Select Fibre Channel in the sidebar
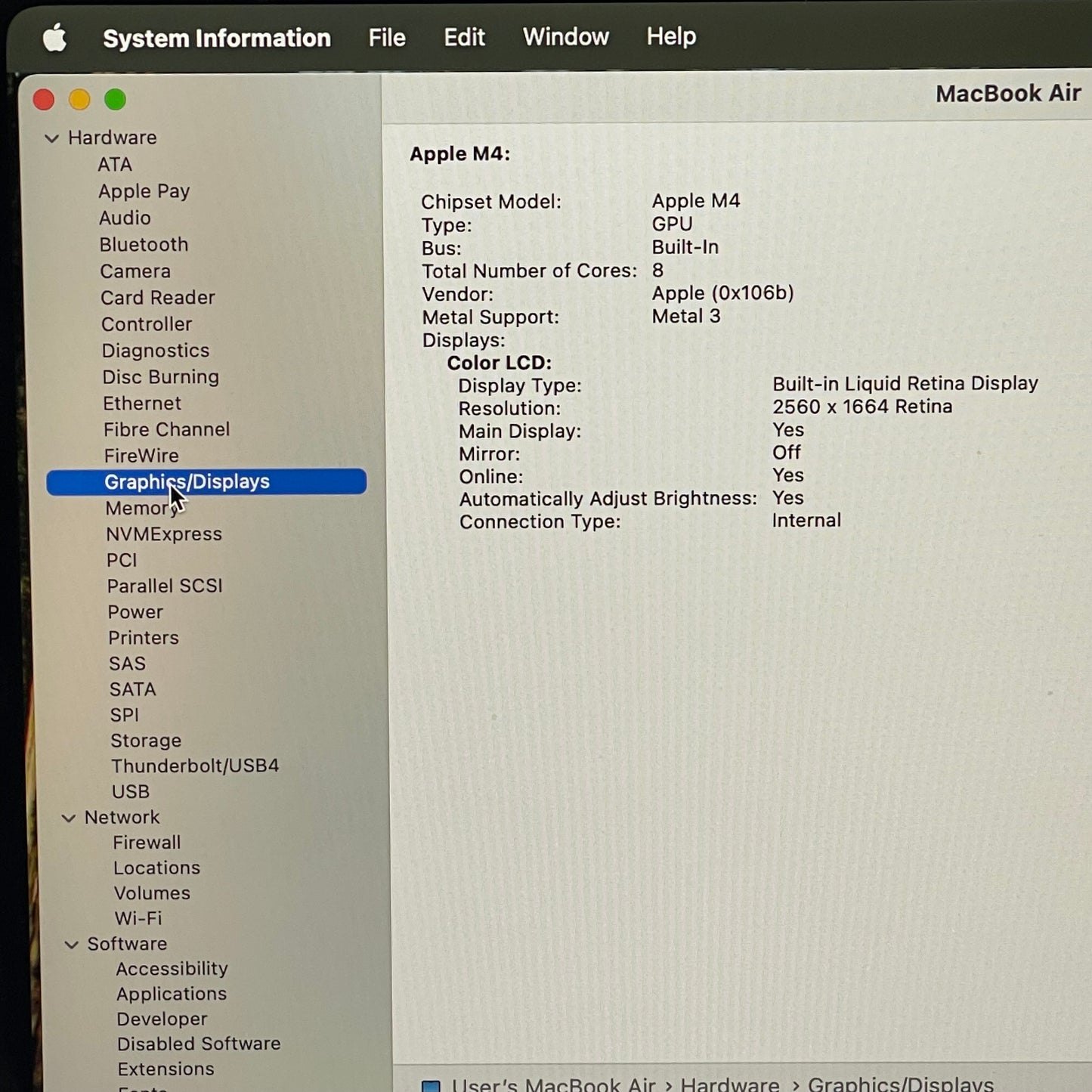Screen dimensions: 1092x1092 pos(167,430)
